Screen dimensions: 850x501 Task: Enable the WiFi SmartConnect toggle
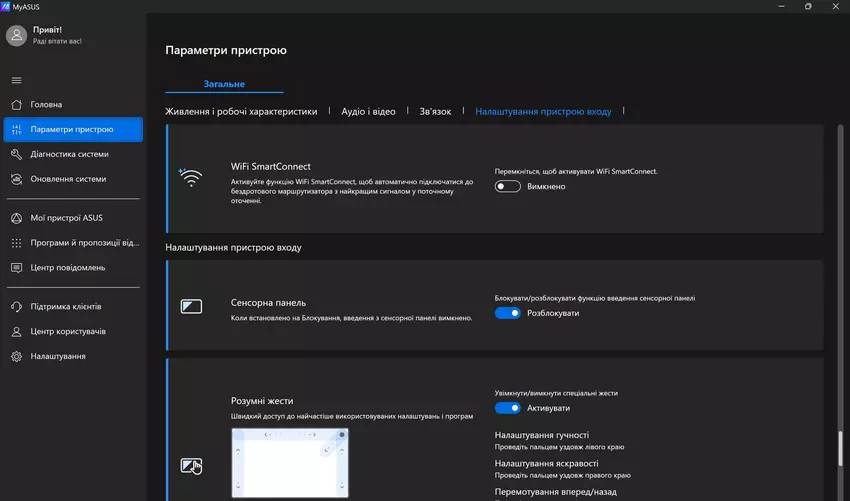(x=508, y=186)
